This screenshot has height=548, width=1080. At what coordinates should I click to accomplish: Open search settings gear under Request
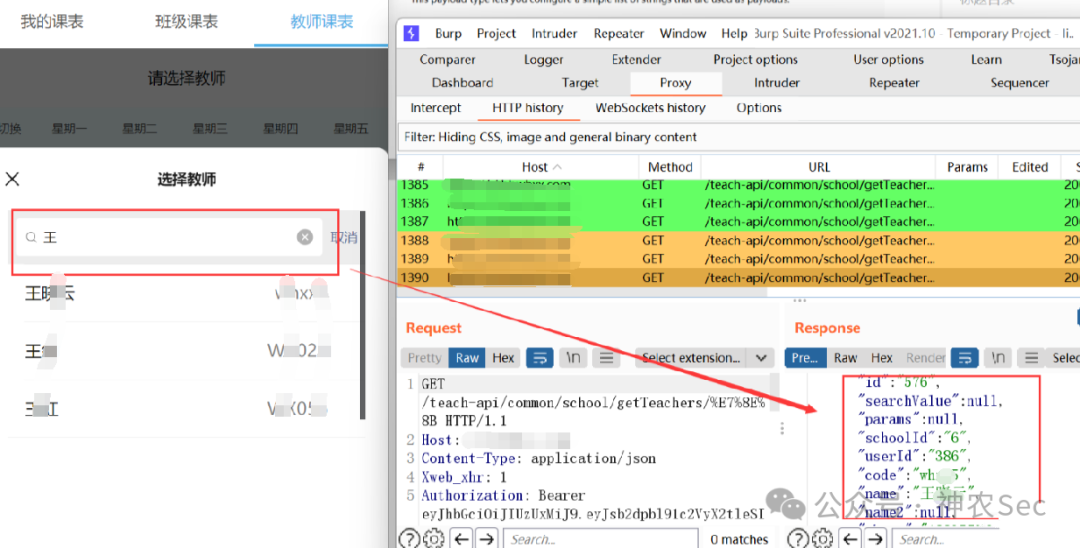pos(434,538)
